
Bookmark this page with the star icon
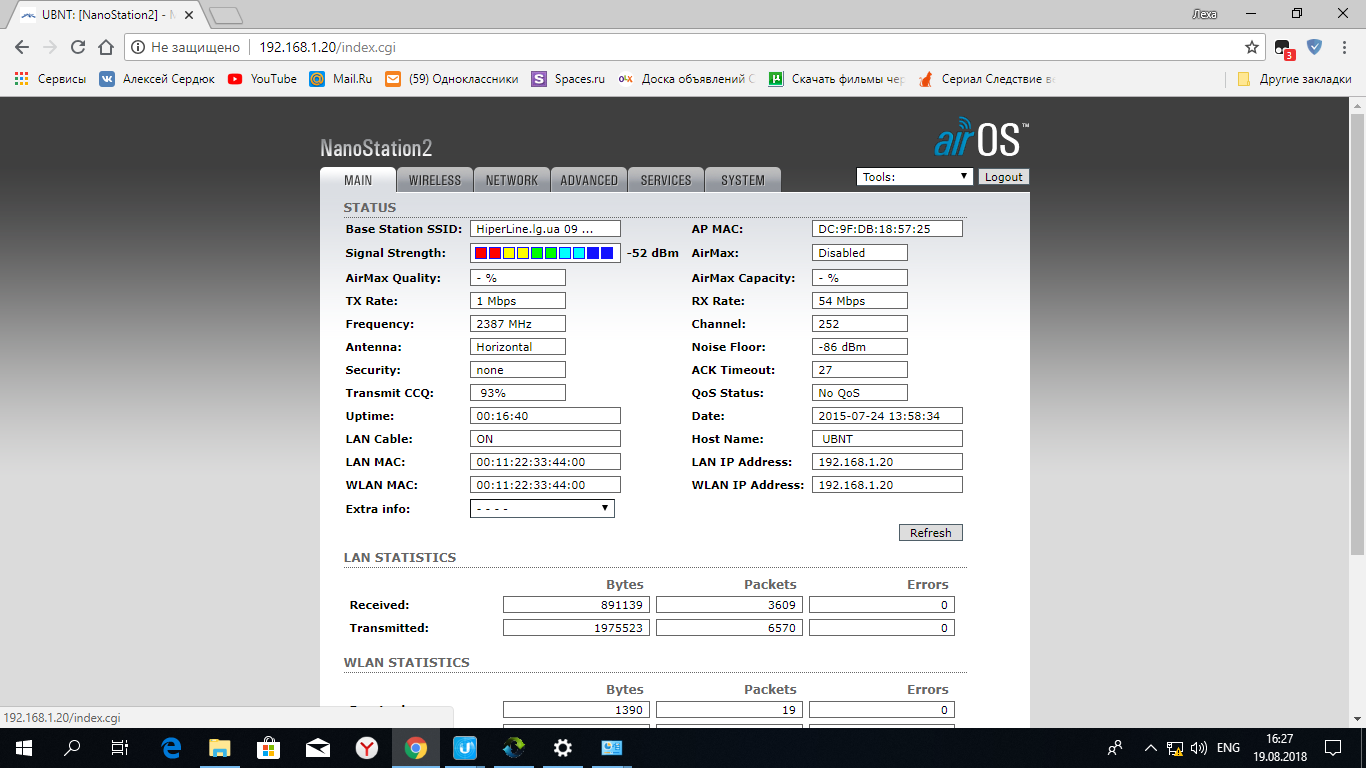click(x=1251, y=47)
